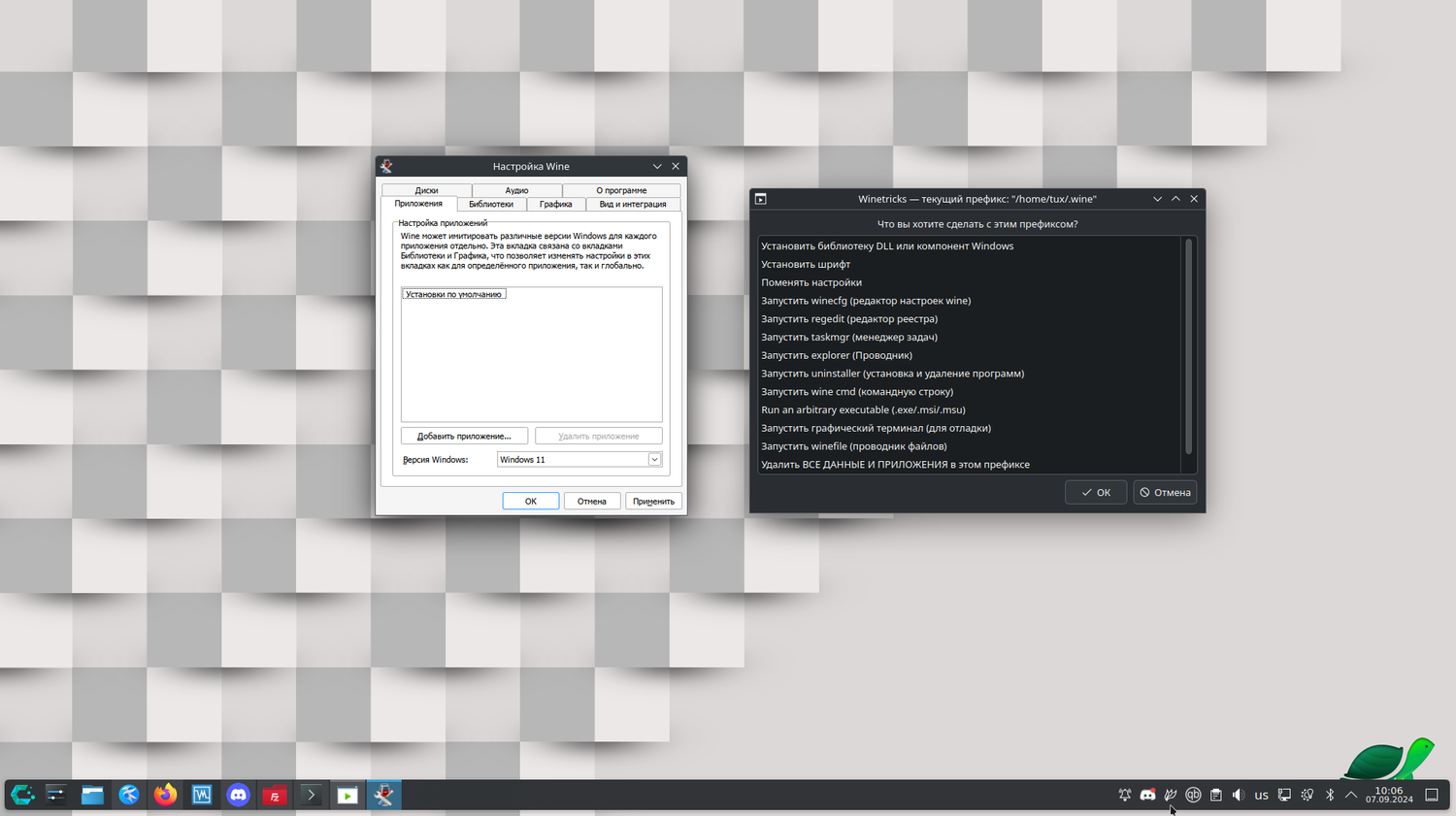This screenshot has height=816, width=1456.
Task: Select 'Установки по умолчанию' in the applications list
Action: click(453, 294)
